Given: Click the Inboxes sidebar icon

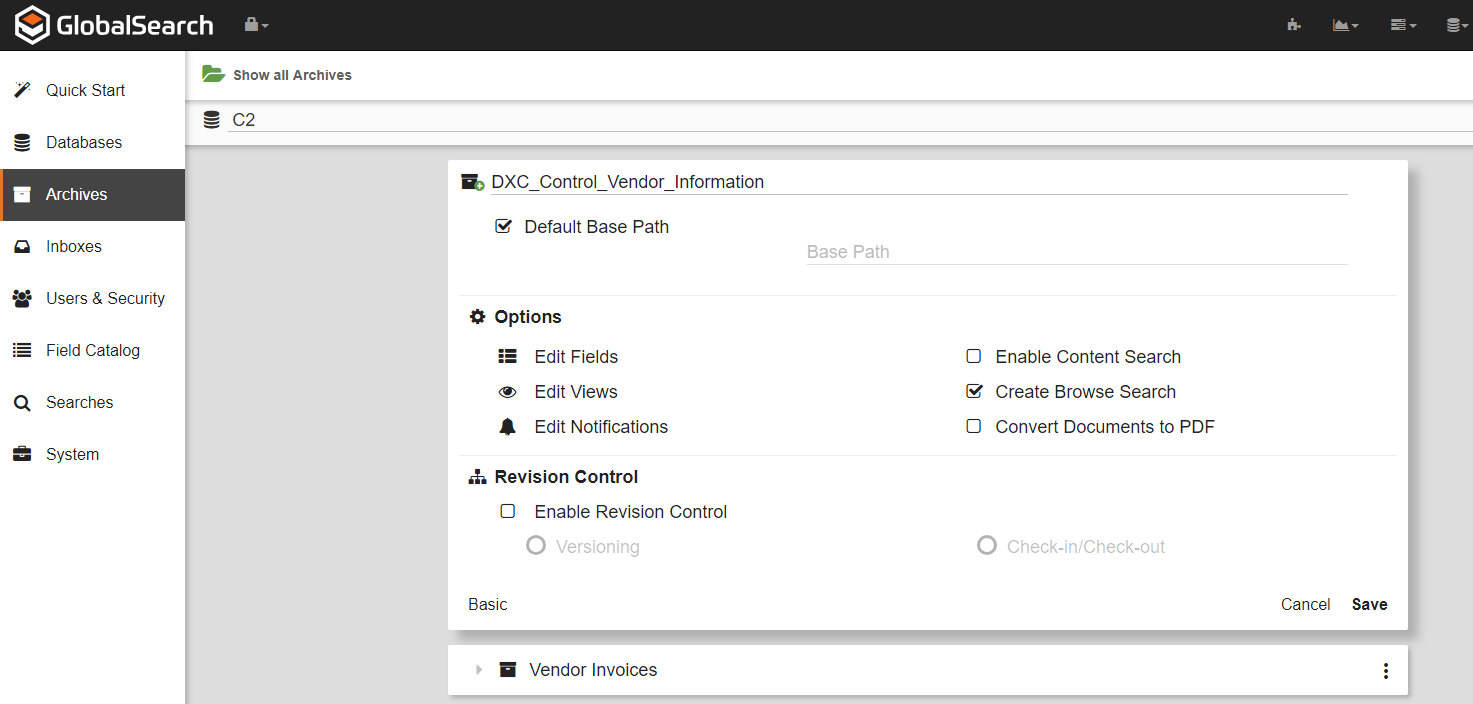Looking at the screenshot, I should tap(22, 246).
